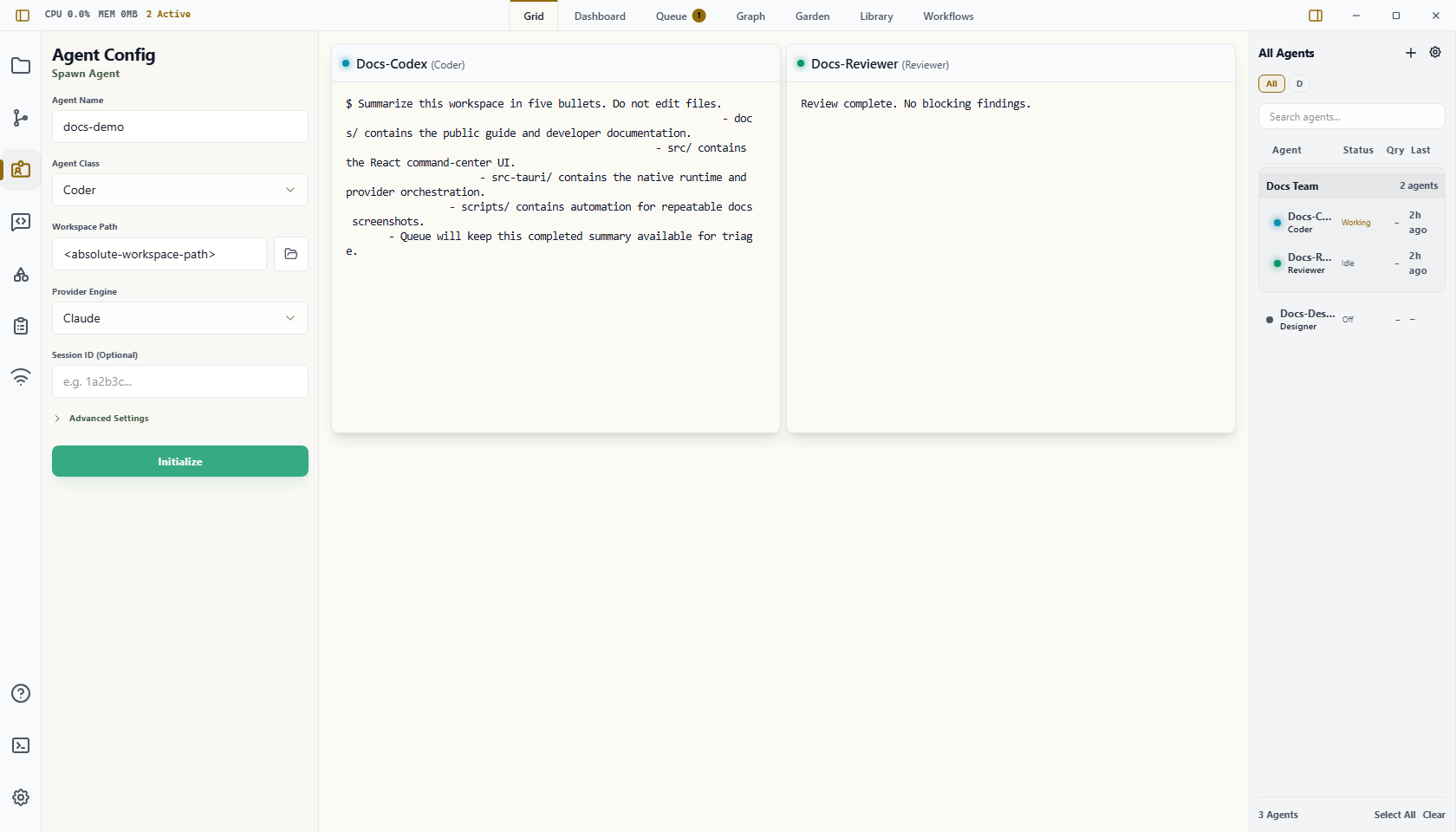Sort by the Status column header
Viewport: 1456px width, 832px height.
(x=1358, y=150)
